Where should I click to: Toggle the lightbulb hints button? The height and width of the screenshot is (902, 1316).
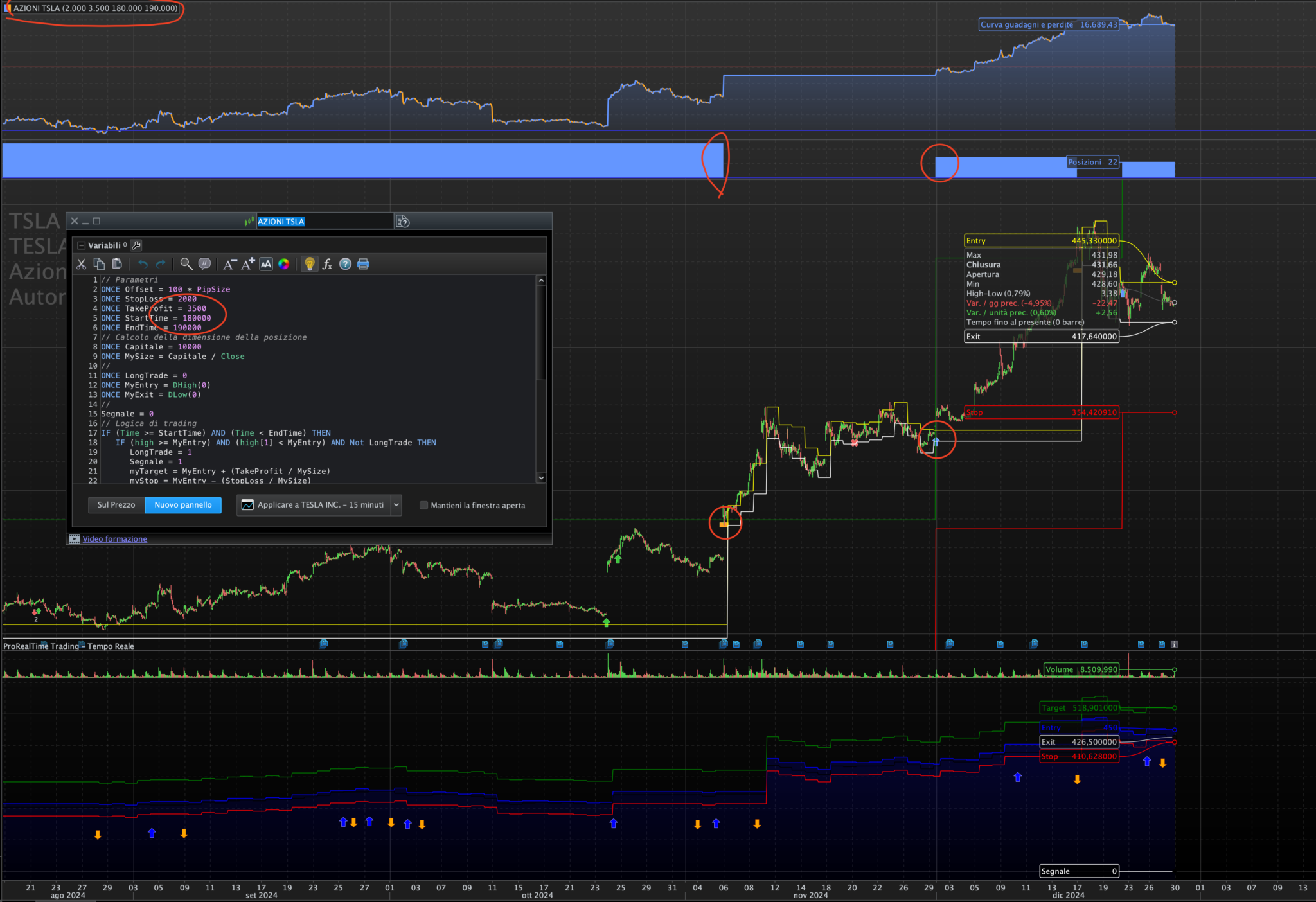[x=310, y=264]
